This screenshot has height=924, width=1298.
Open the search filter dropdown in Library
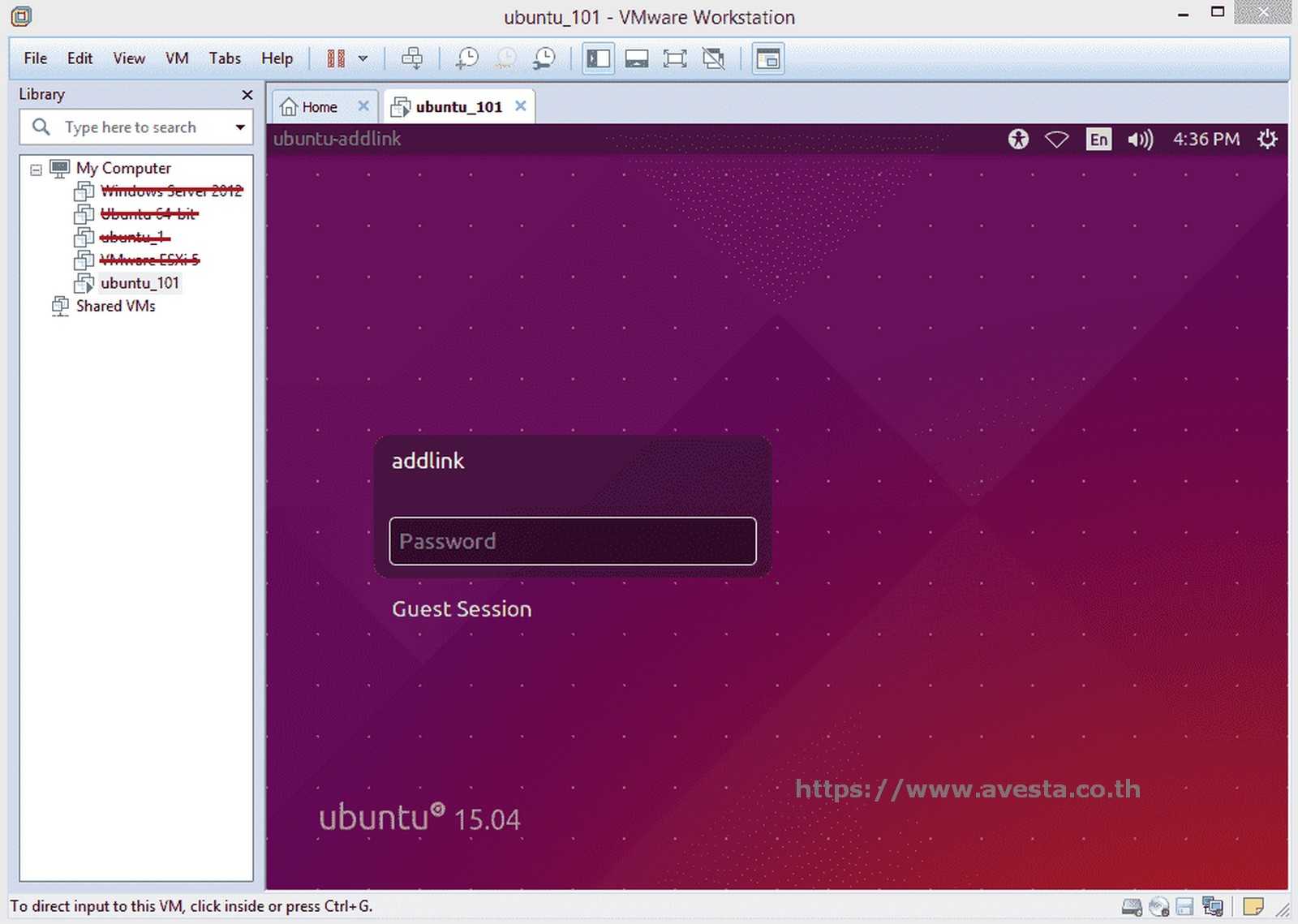[239, 127]
